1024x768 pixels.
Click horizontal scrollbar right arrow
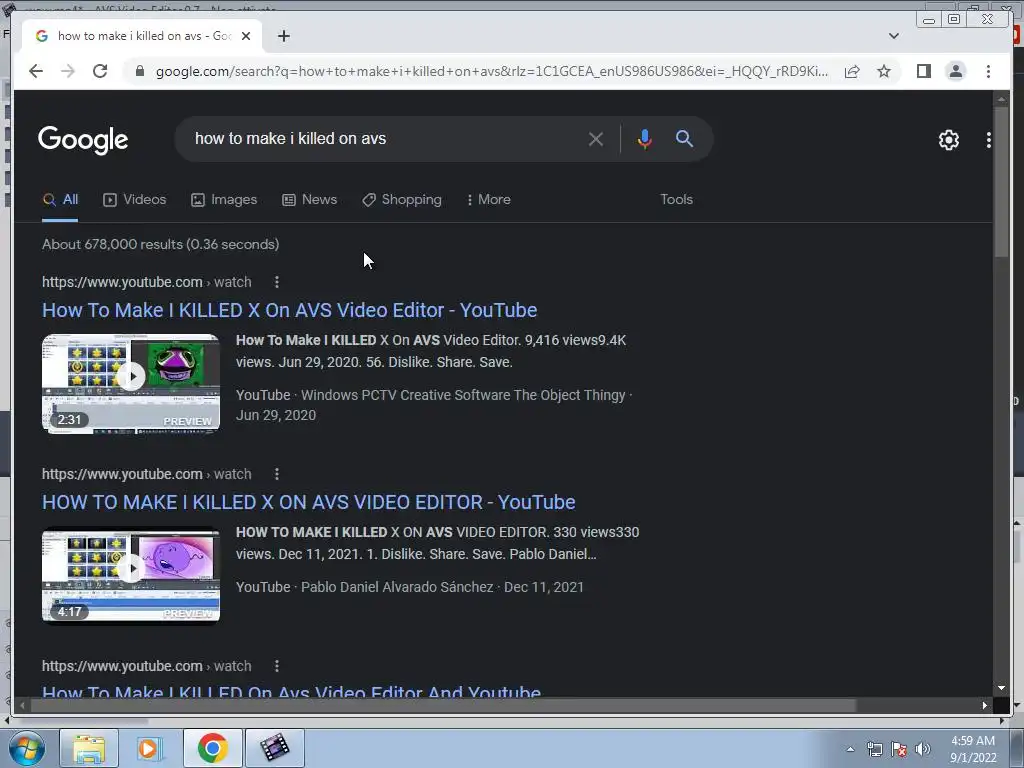(x=985, y=705)
